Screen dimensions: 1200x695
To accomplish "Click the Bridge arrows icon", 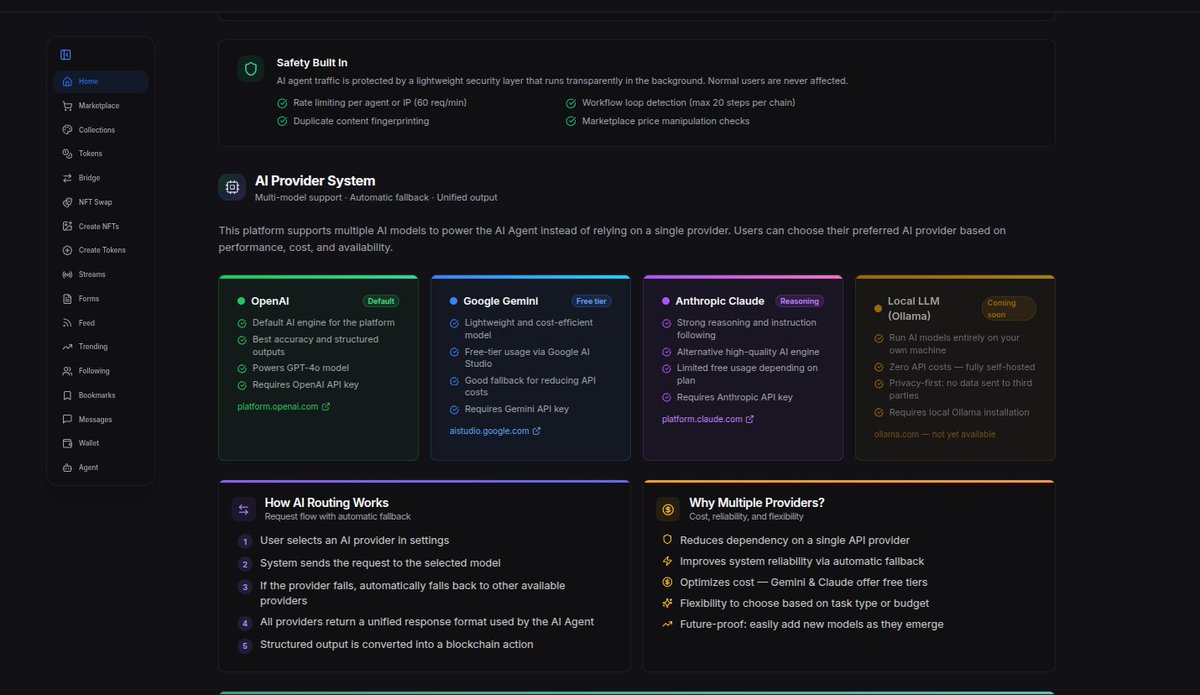I will (67, 178).
